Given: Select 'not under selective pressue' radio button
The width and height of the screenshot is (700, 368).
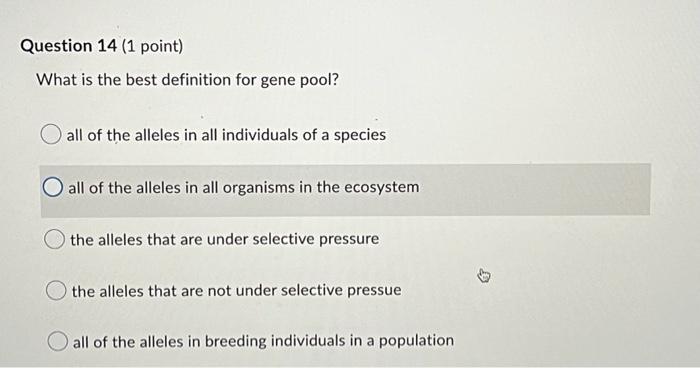Looking at the screenshot, I should [x=56, y=291].
